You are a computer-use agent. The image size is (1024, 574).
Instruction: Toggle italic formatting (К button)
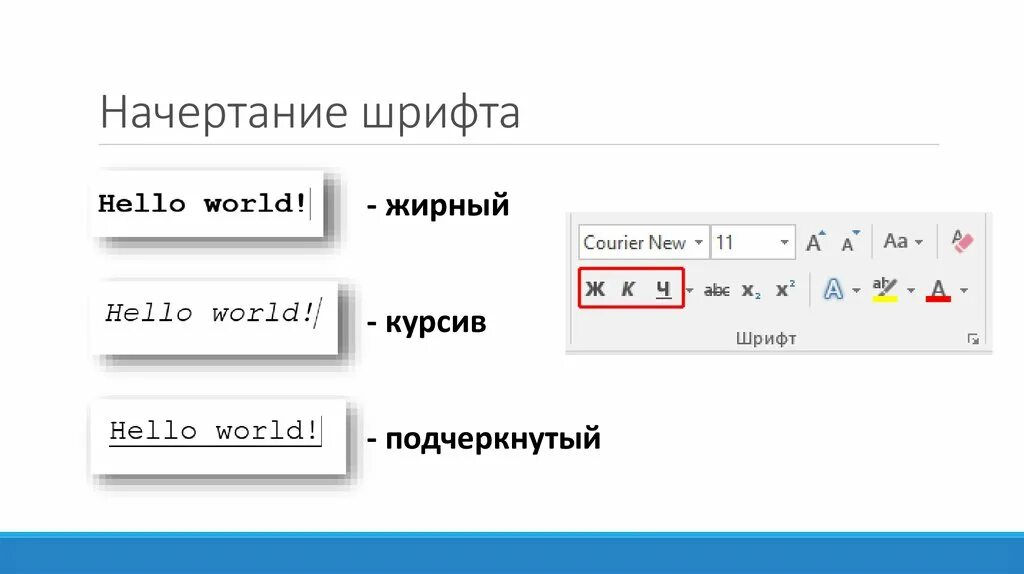coord(628,289)
